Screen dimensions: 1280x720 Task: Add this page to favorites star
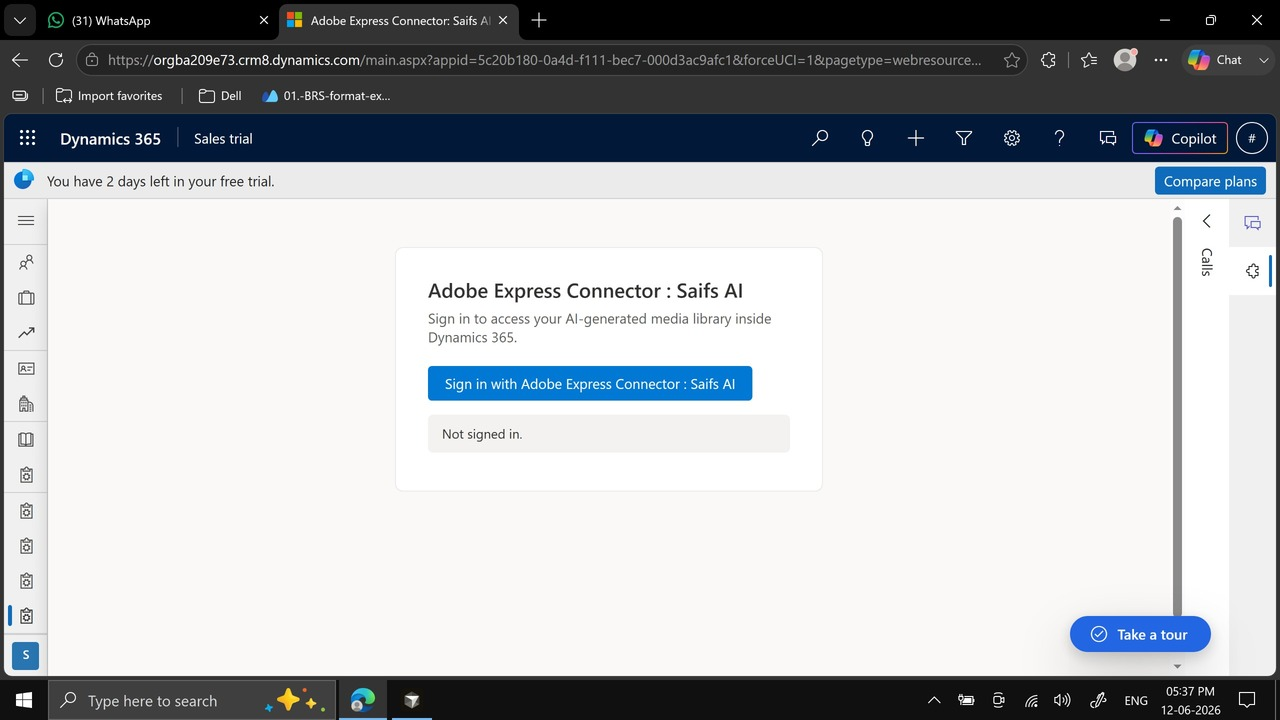1012,60
